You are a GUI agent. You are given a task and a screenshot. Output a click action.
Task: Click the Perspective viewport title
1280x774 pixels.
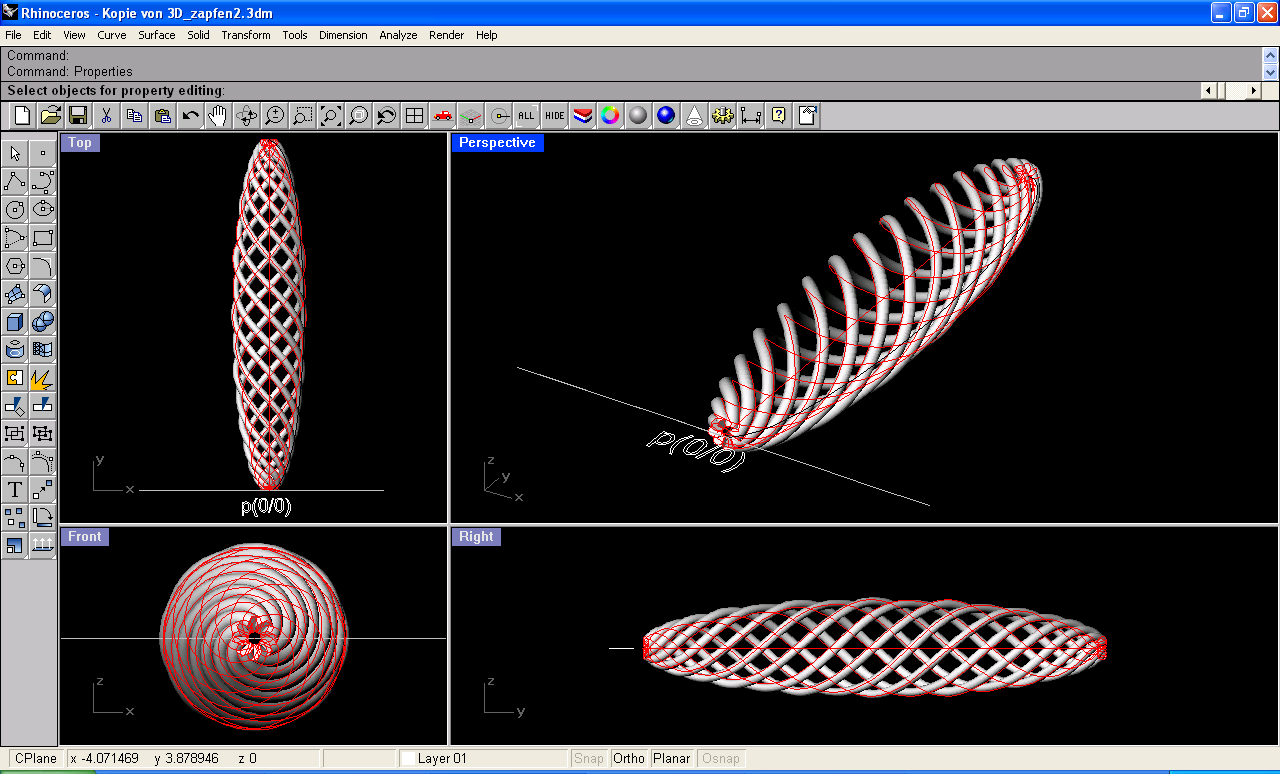coord(497,143)
